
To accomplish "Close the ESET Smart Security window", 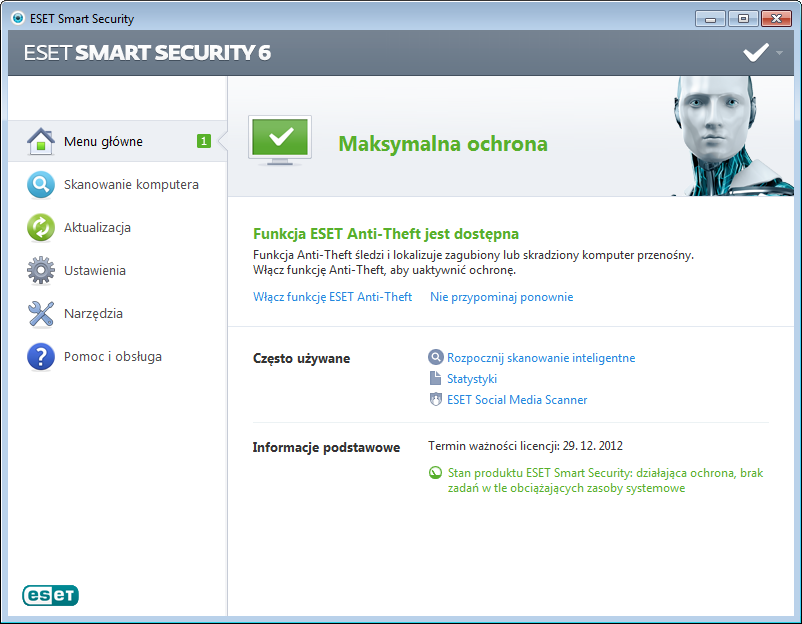I will point(776,19).
